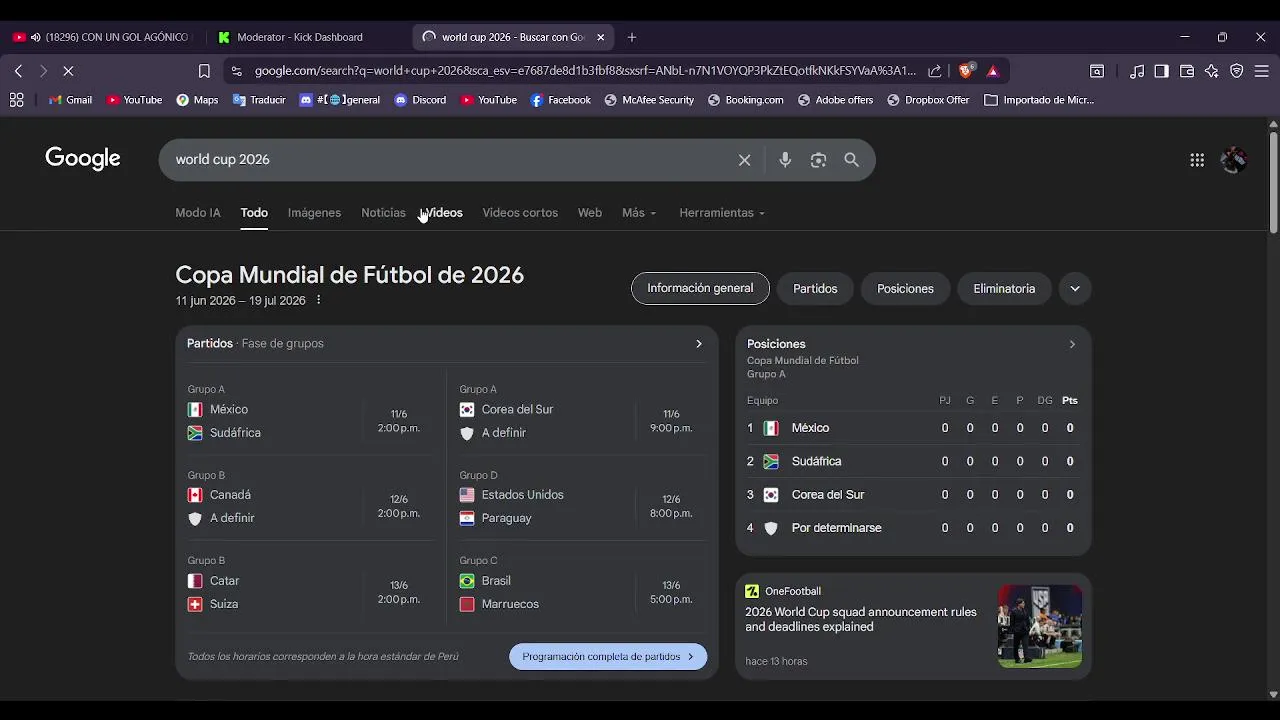1280x720 pixels.
Task: Open the McAfee Security bookmark
Action: point(649,100)
